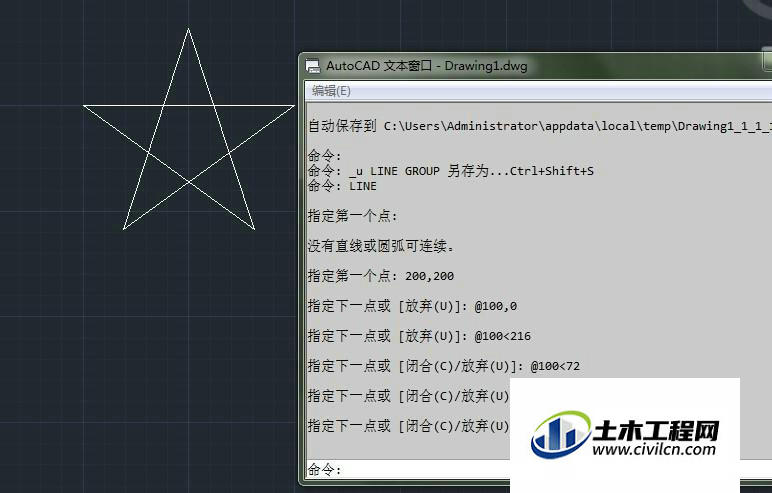Click the top vertex of the drawn star
772x493 pixels.
(x=188, y=29)
